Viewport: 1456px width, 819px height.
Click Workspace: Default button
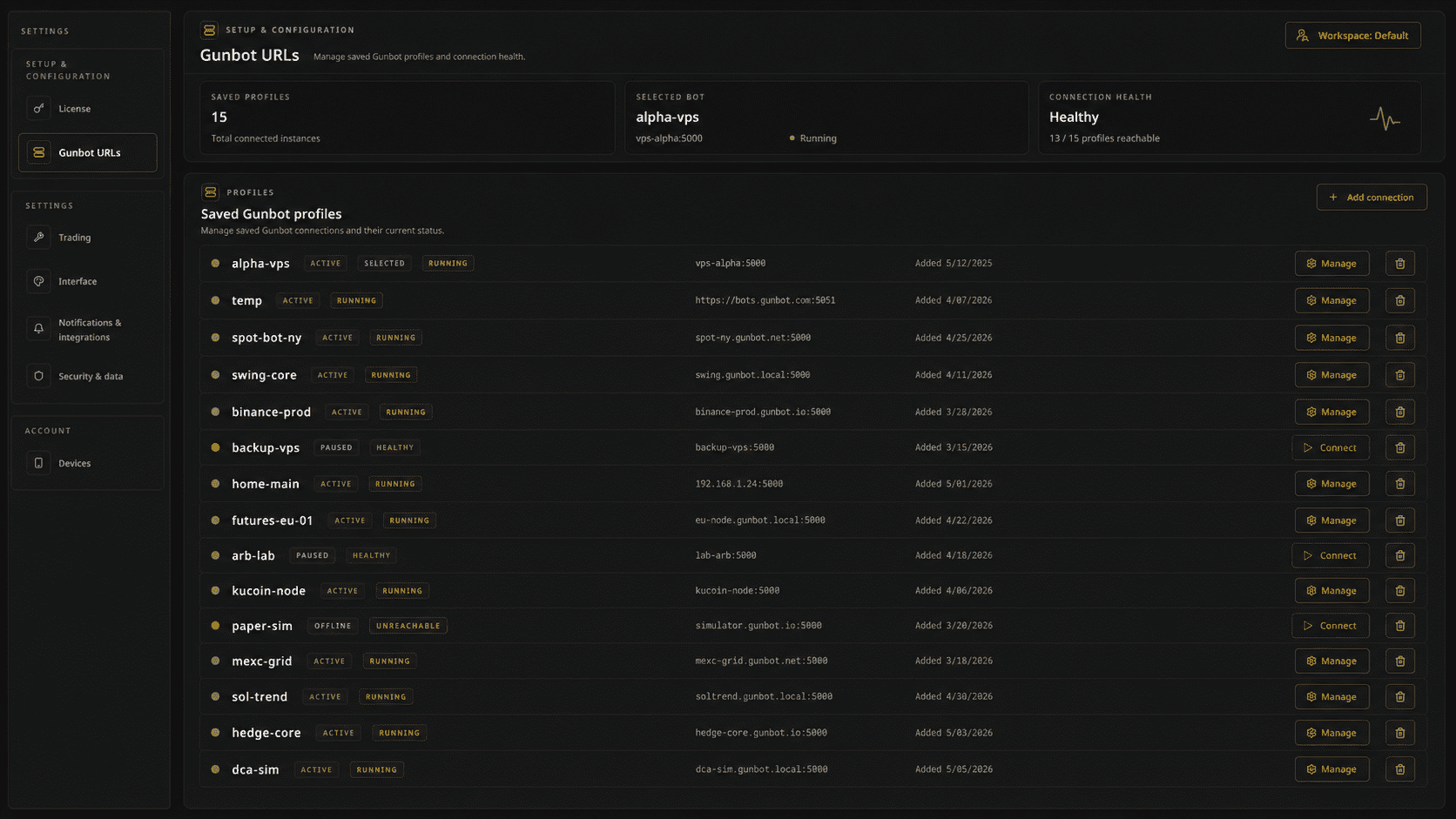[1352, 36]
